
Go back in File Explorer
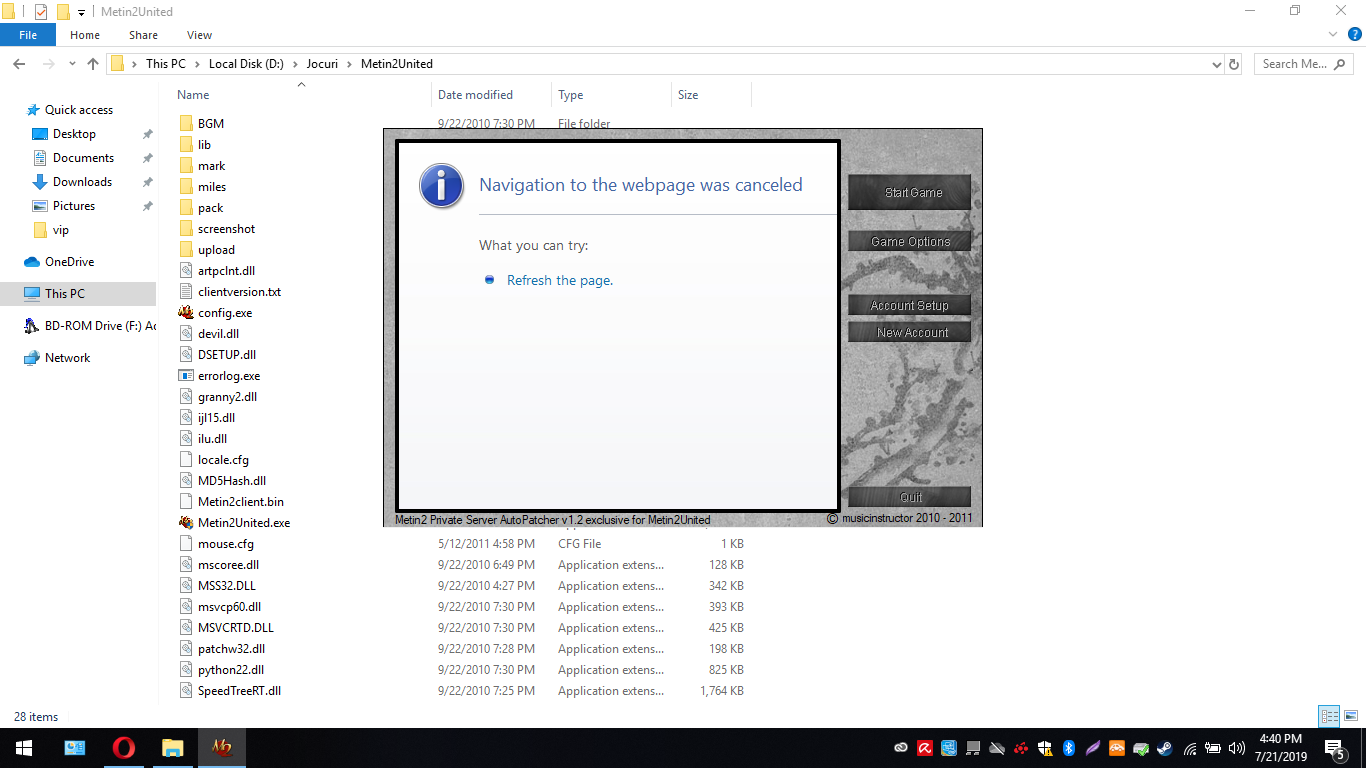click(x=18, y=64)
